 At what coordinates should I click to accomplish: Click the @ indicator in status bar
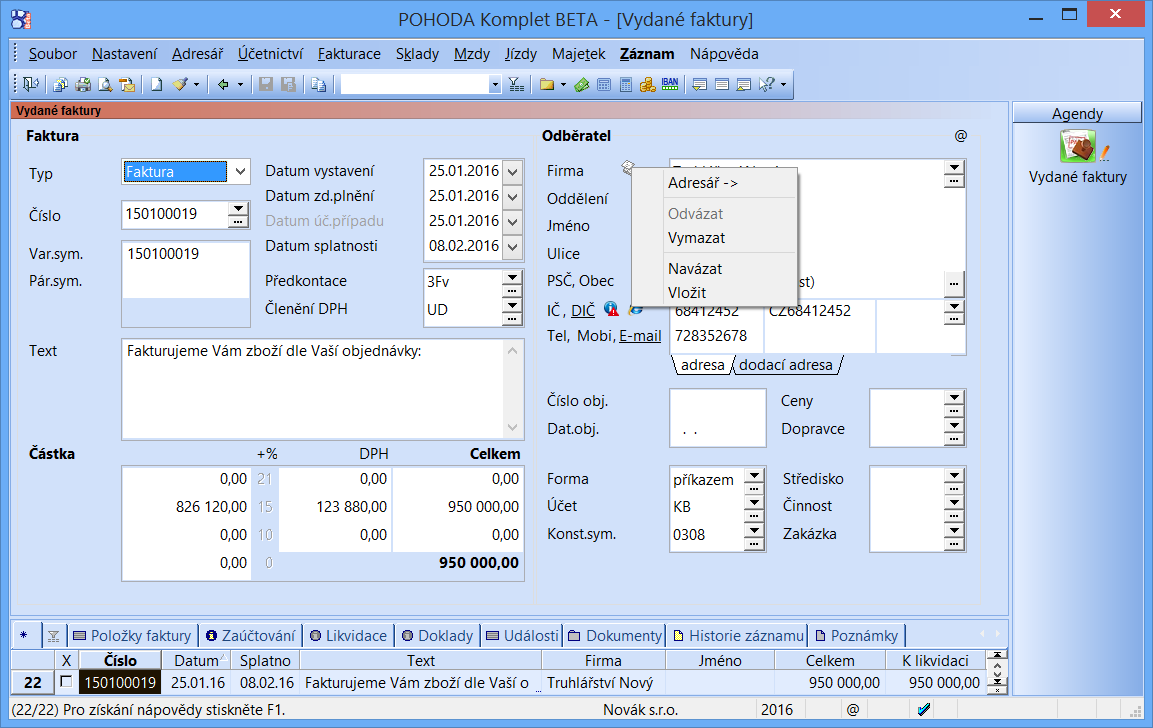coord(852,710)
